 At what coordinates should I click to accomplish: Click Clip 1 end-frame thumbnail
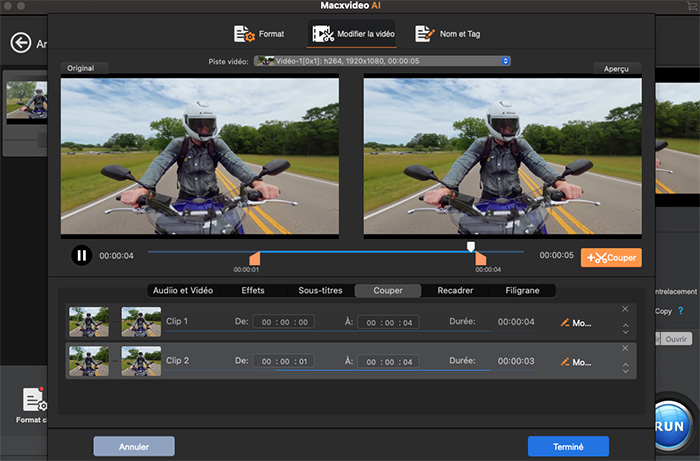click(141, 321)
